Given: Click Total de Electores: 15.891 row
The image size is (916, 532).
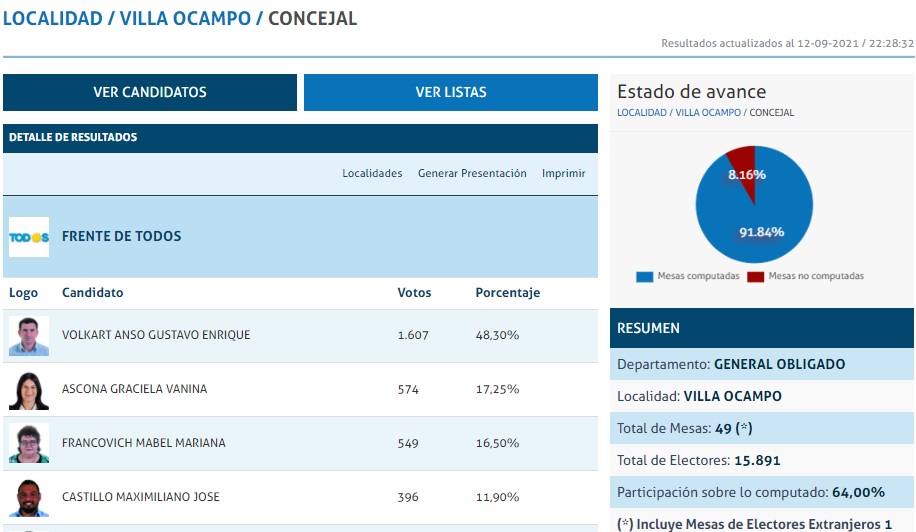Looking at the screenshot, I should pos(762,460).
